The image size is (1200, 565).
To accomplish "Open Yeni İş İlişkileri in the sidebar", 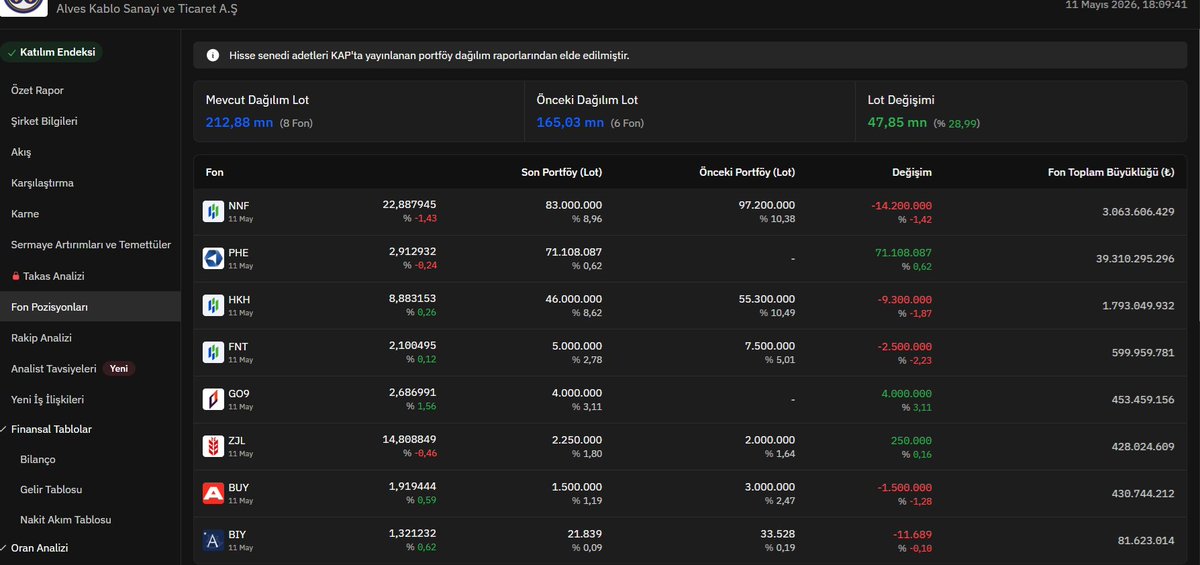I will pyautogui.click(x=47, y=399).
